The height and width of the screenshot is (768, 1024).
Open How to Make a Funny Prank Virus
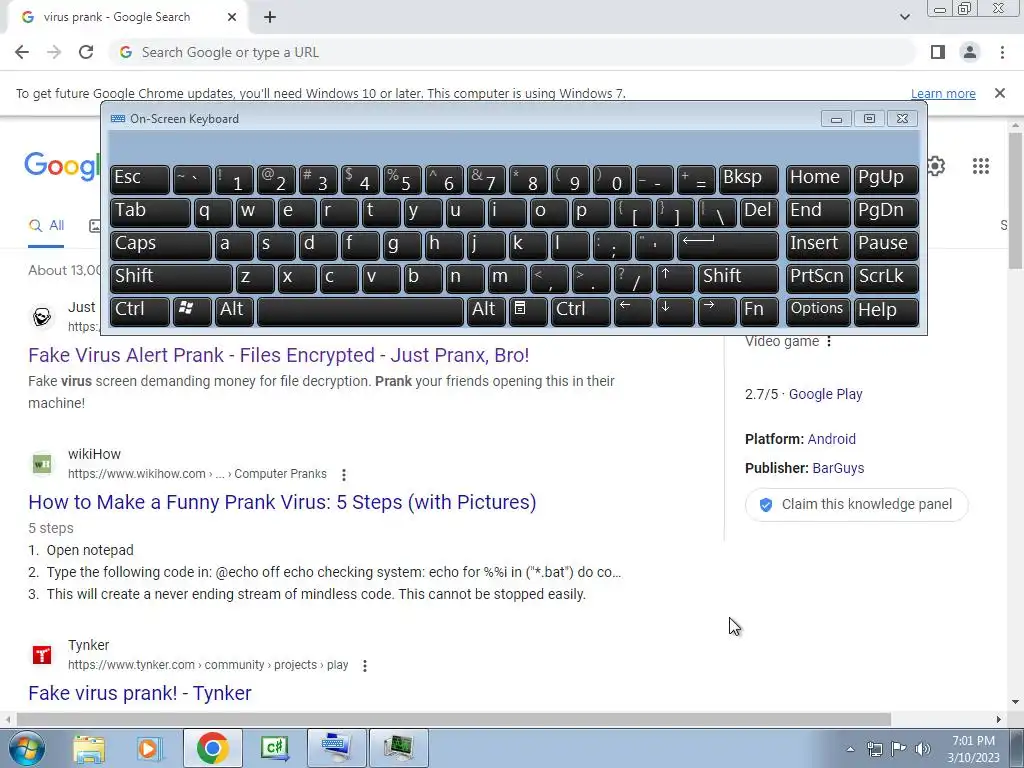282,502
